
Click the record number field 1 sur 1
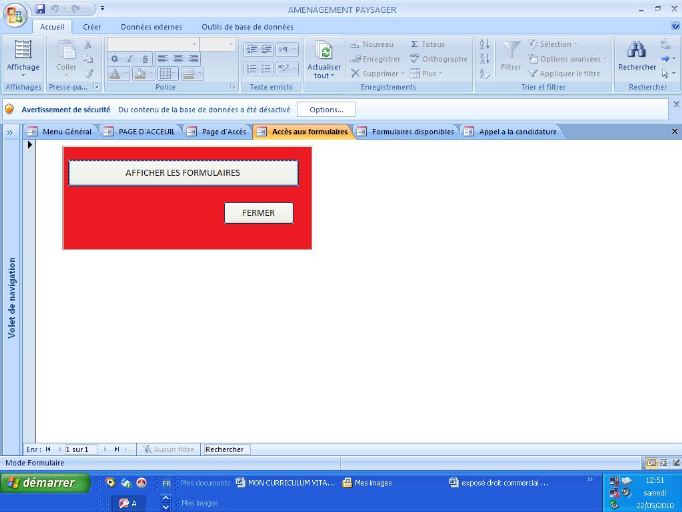pyautogui.click(x=81, y=449)
